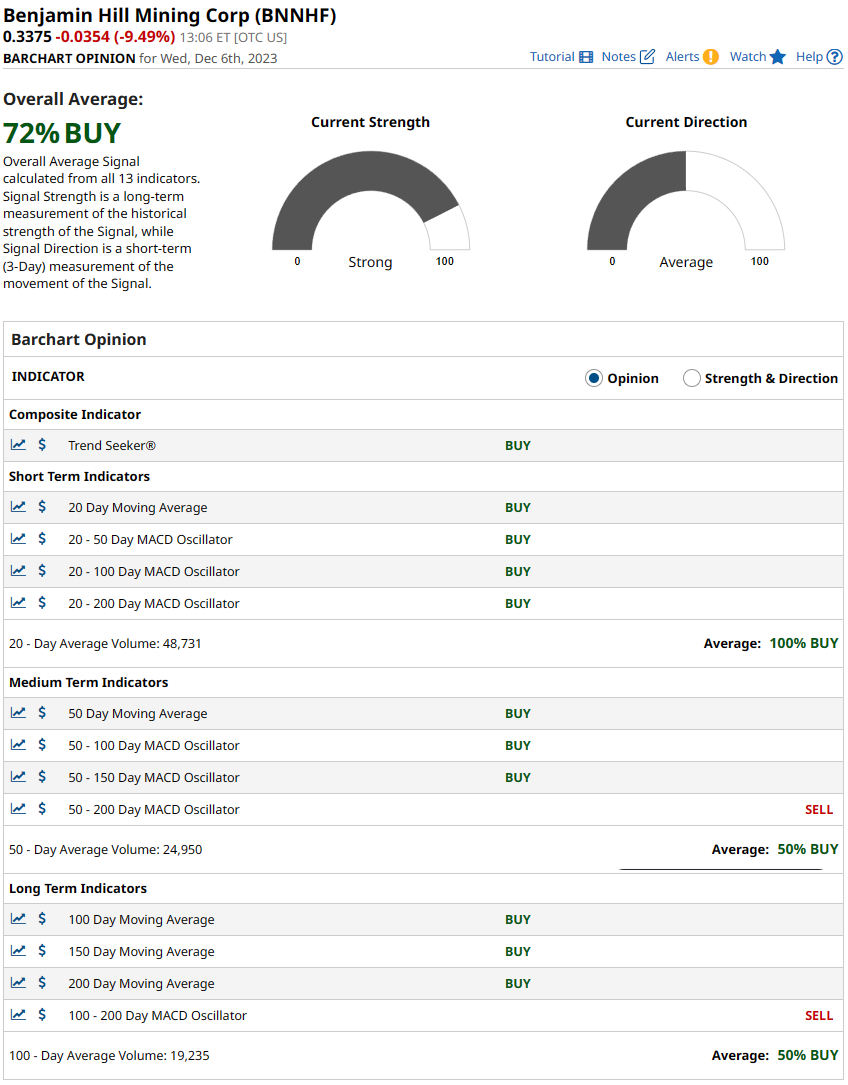Image resolution: width=848 pixels, height=1085 pixels.
Task: Click the Tutorial film icon
Action: pos(586,57)
